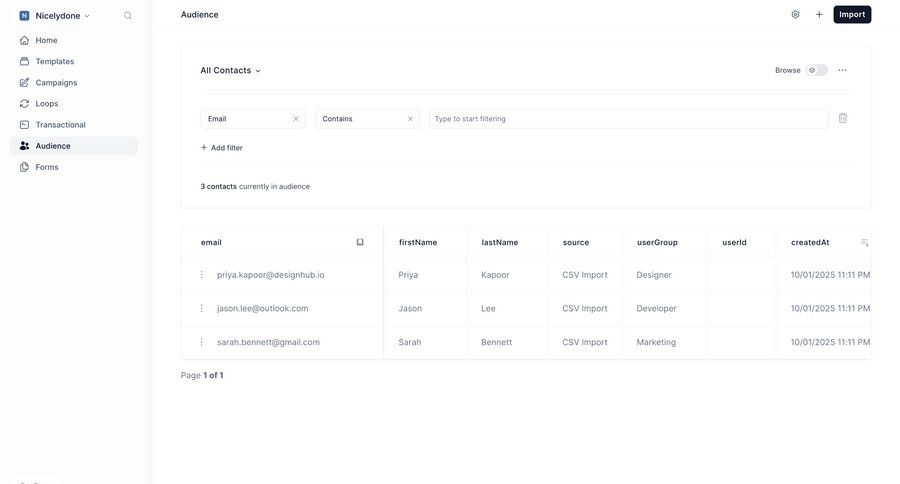This screenshot has width=900, height=484.
Task: Clear the Email filter field selection
Action: [295, 118]
